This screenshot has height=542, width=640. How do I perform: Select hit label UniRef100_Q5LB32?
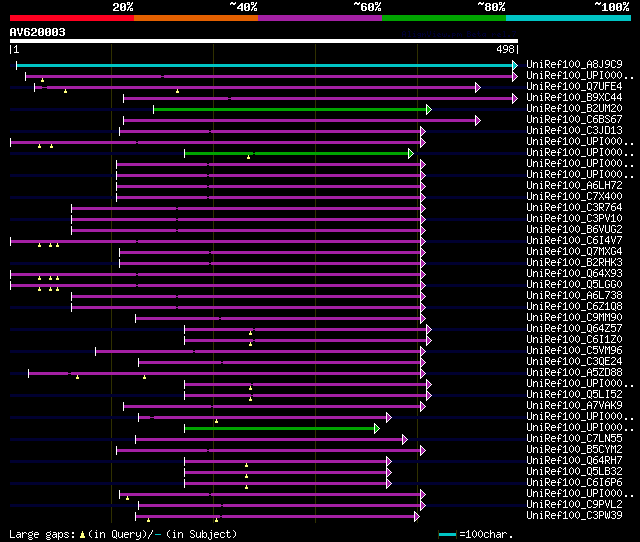click(574, 472)
